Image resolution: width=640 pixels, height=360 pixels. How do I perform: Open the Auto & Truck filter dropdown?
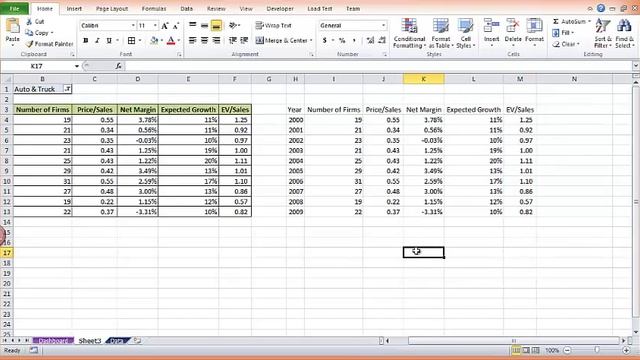[67, 89]
